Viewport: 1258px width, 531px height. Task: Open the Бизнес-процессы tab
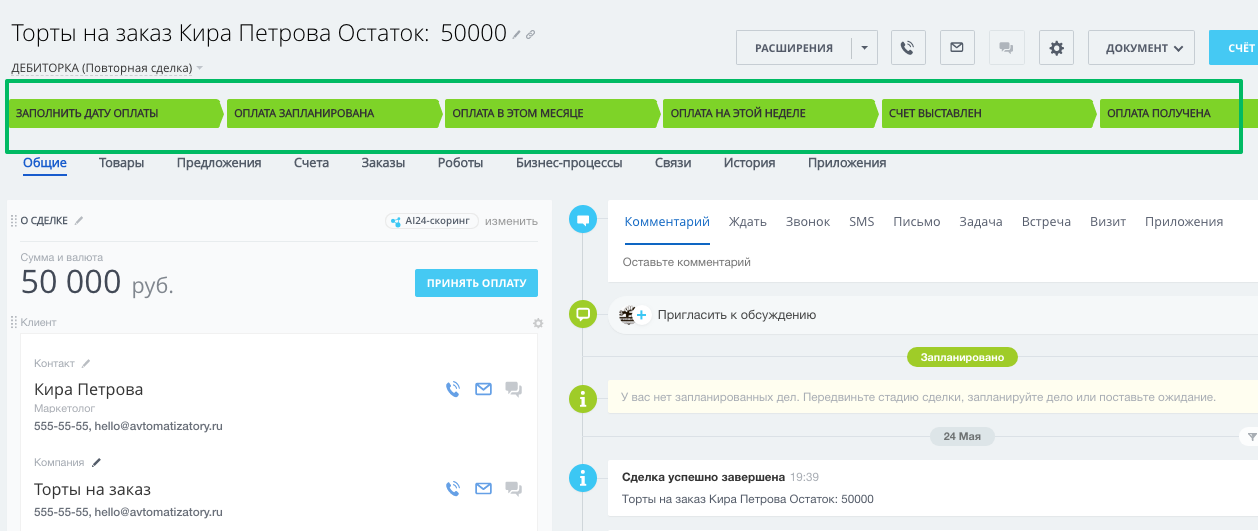[569, 163]
